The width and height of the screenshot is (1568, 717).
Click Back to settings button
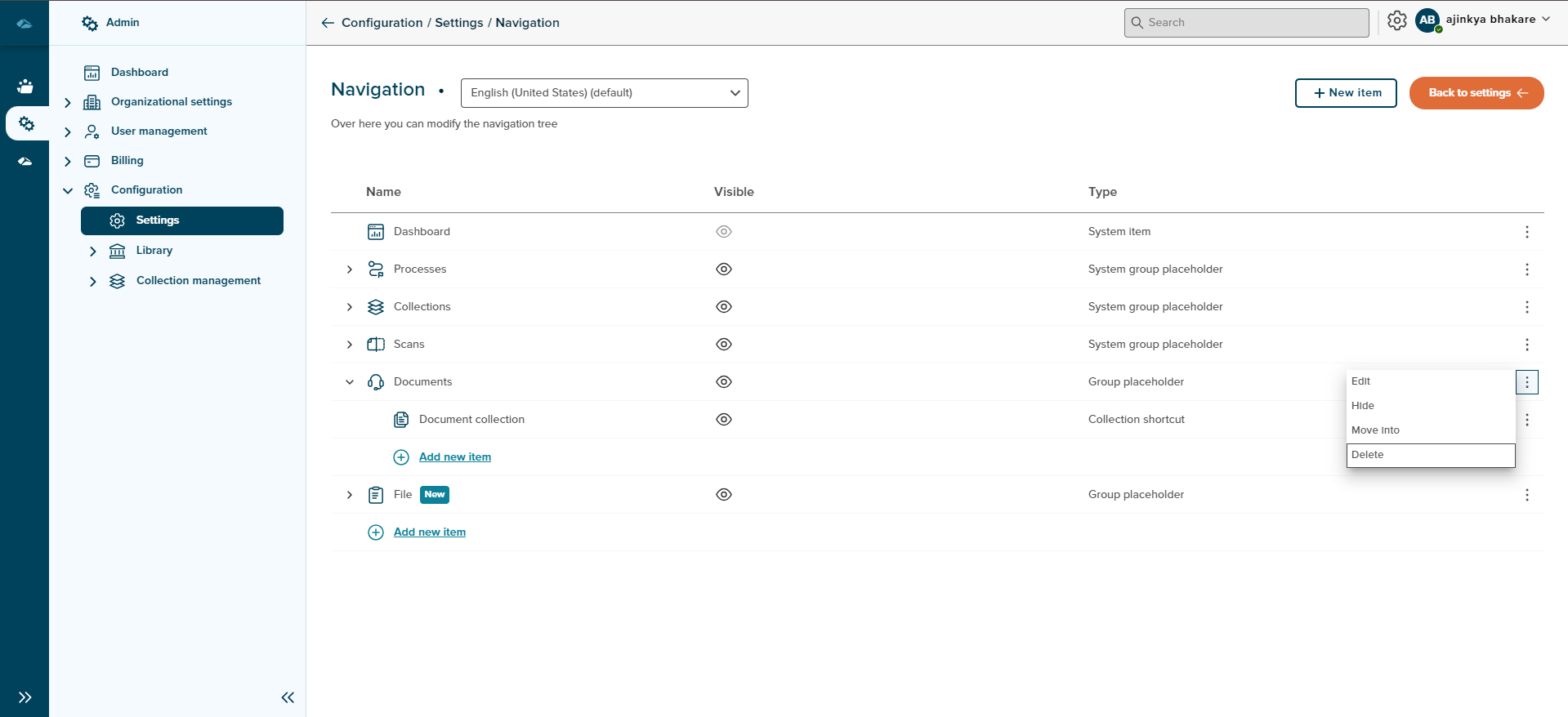tap(1476, 93)
